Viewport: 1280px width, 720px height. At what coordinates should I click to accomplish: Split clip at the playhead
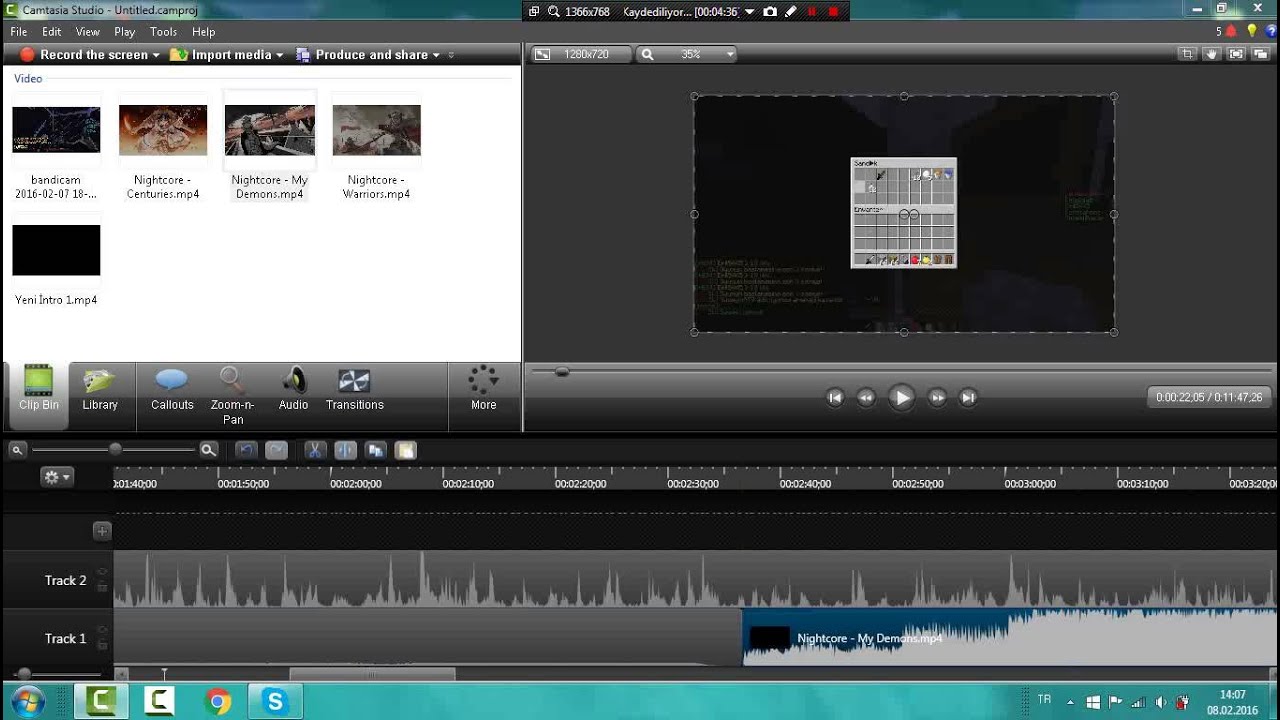[x=345, y=450]
